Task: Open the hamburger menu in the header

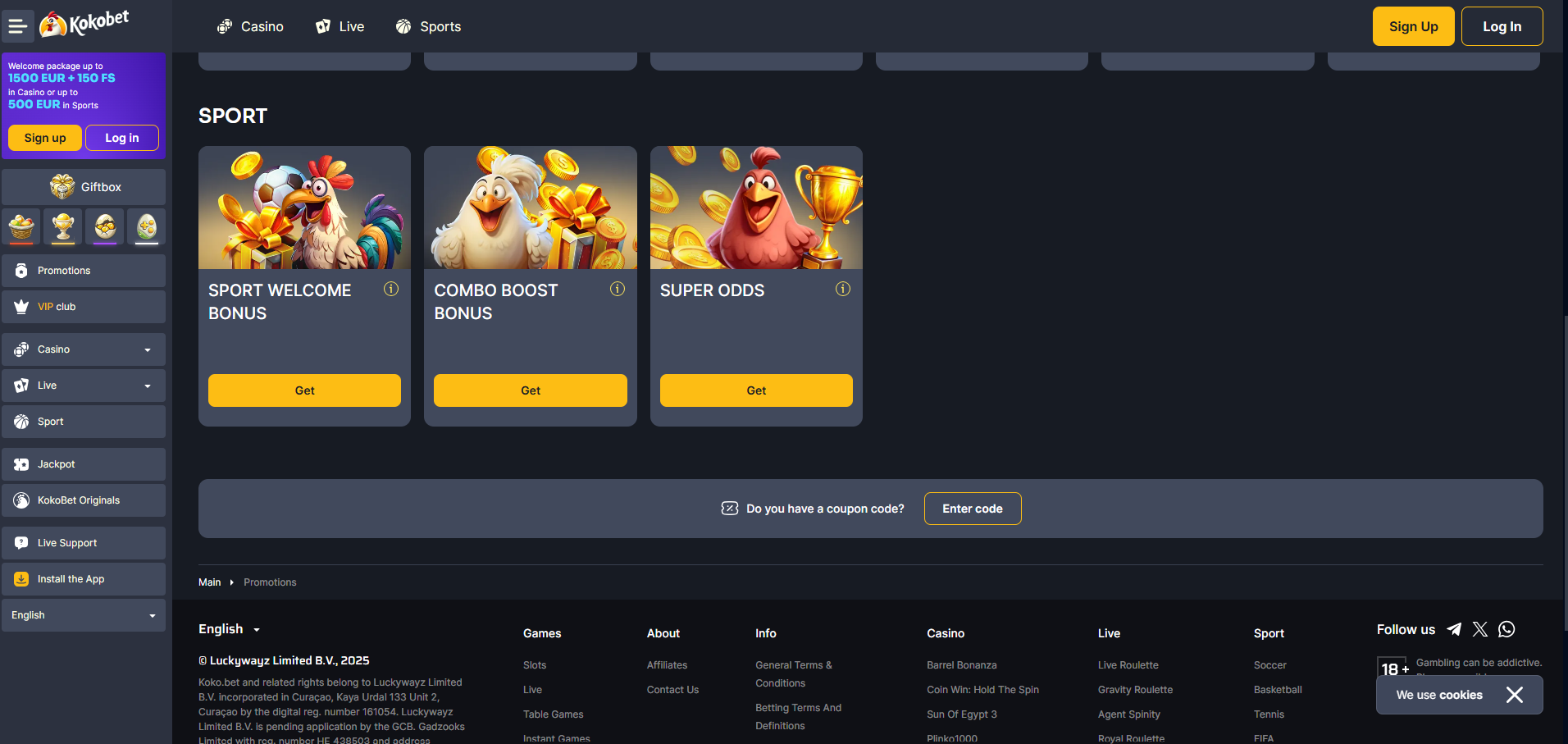Action: point(17,26)
